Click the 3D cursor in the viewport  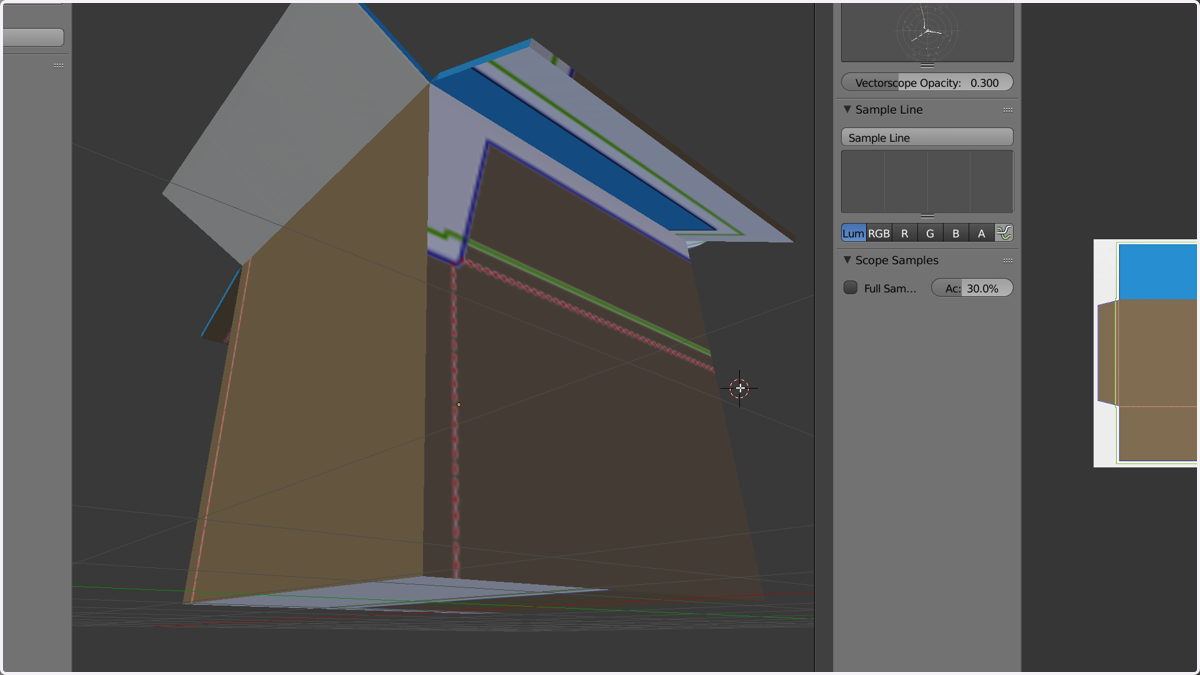[740, 388]
